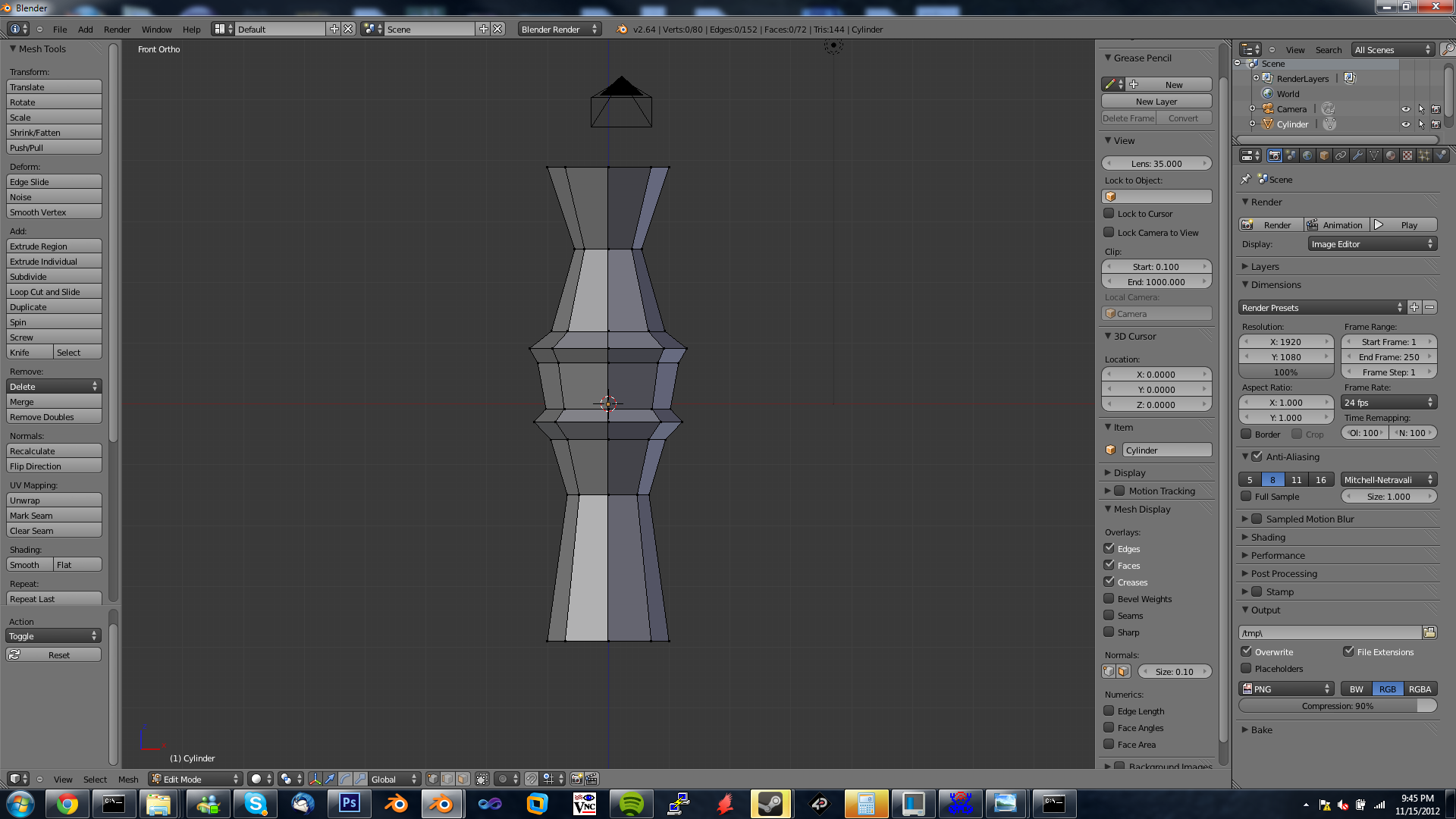Open the Edit Mode selector dropdown
The height and width of the screenshot is (819, 1456).
(x=196, y=779)
